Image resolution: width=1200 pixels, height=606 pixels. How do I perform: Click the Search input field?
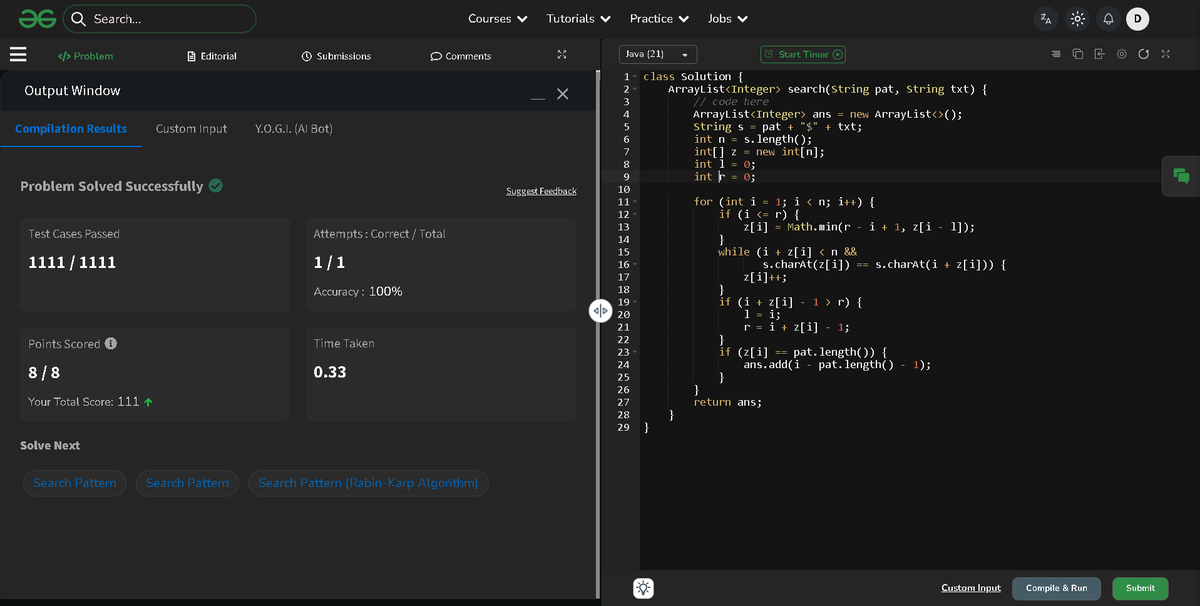point(160,19)
